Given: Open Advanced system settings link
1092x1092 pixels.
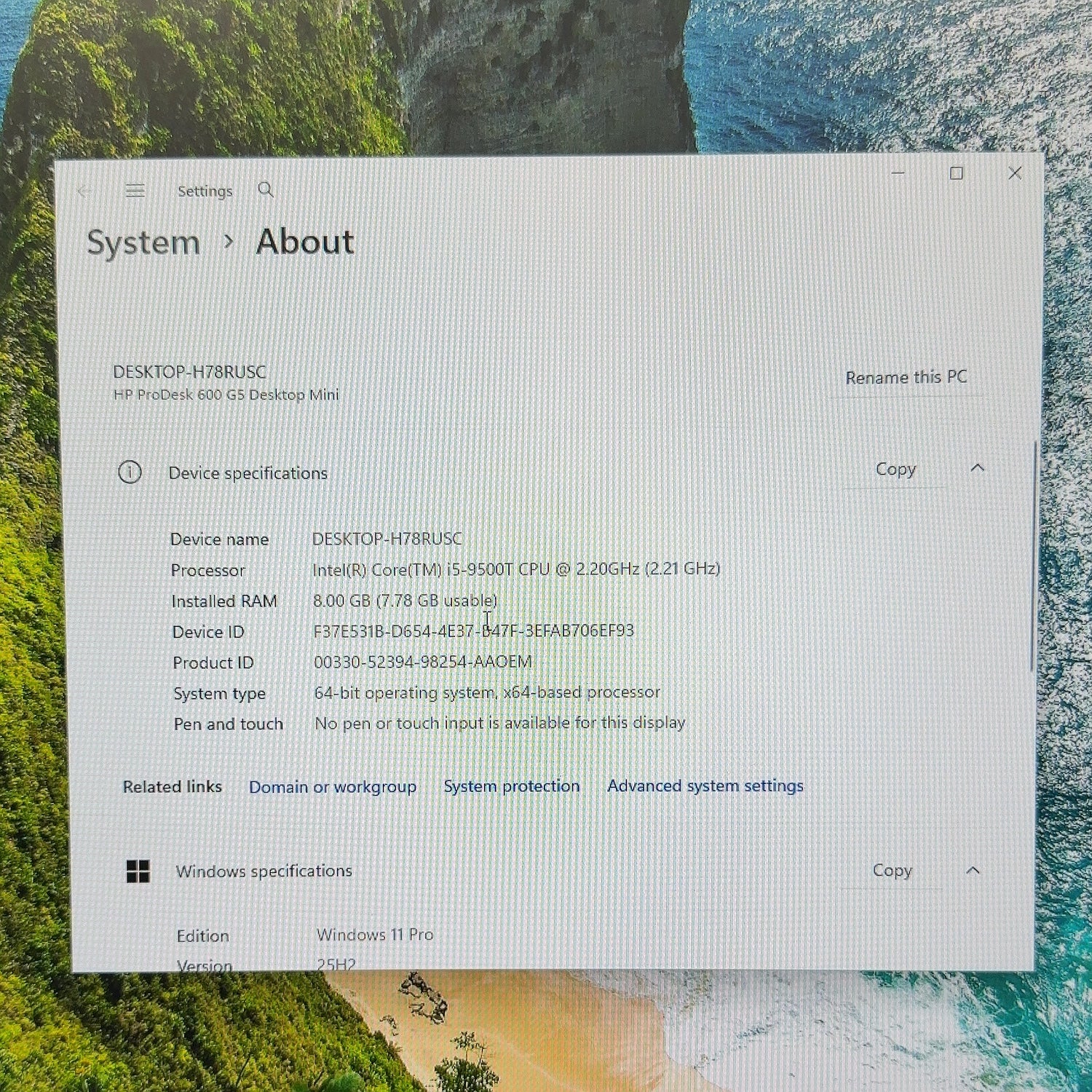Looking at the screenshot, I should click(705, 786).
